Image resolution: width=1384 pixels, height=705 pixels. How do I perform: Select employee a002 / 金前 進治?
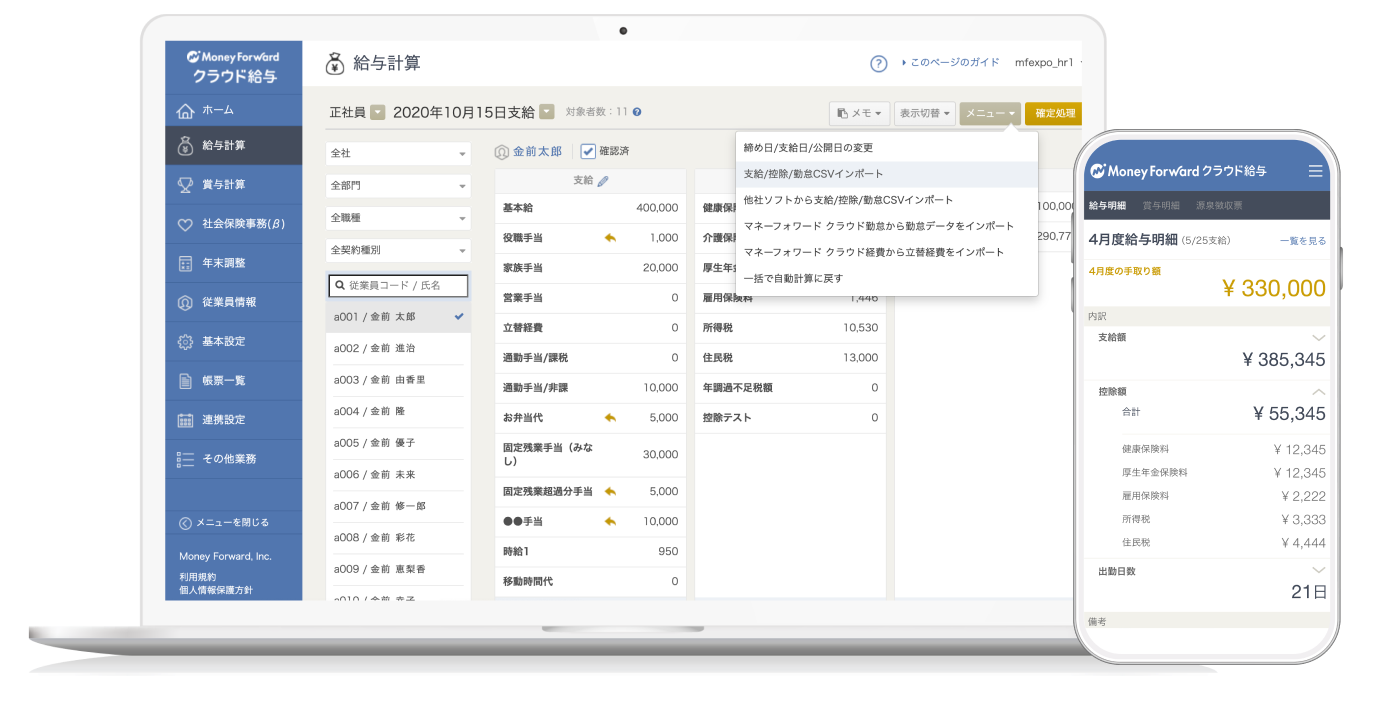pyautogui.click(x=398, y=348)
